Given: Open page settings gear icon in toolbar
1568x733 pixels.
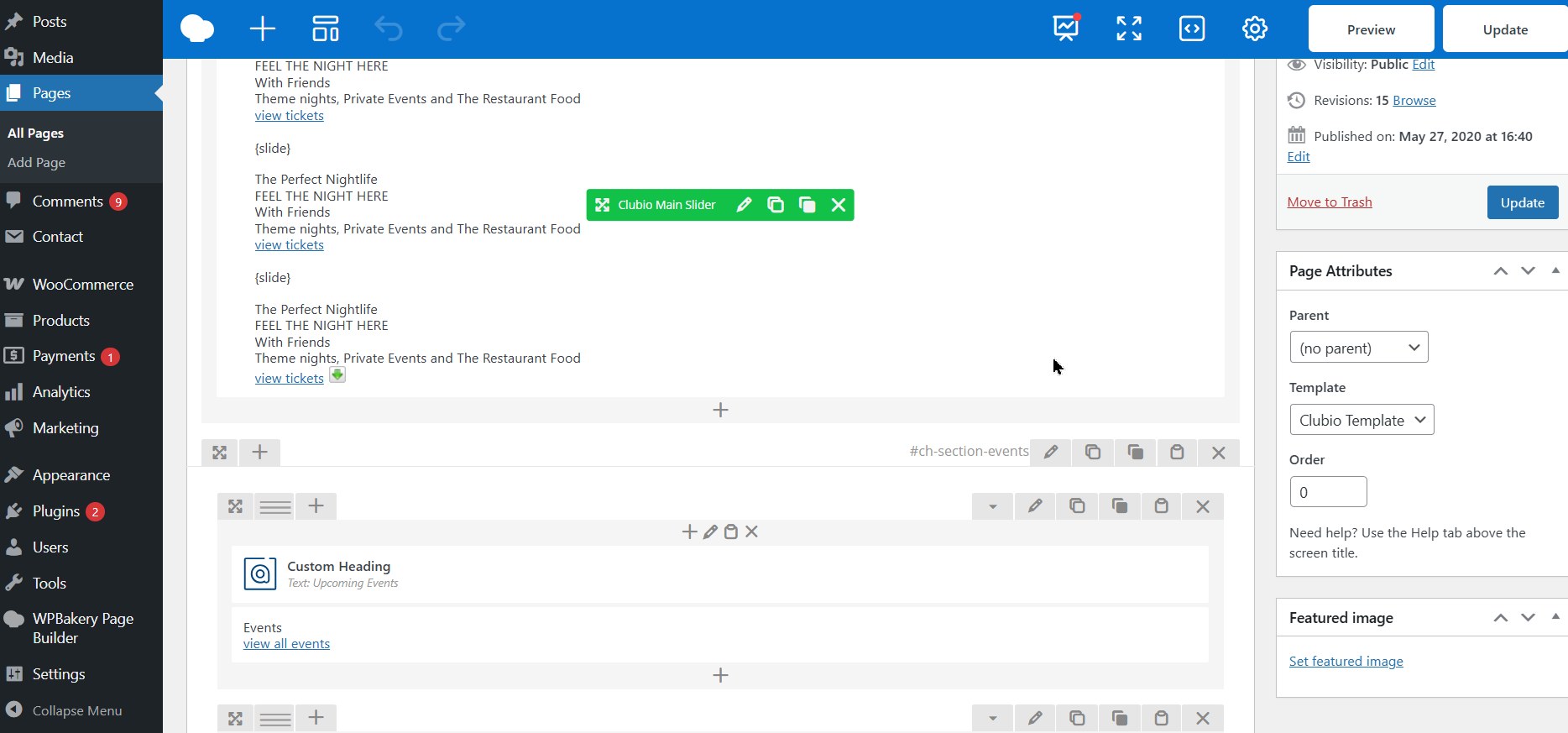Looking at the screenshot, I should 1255,29.
